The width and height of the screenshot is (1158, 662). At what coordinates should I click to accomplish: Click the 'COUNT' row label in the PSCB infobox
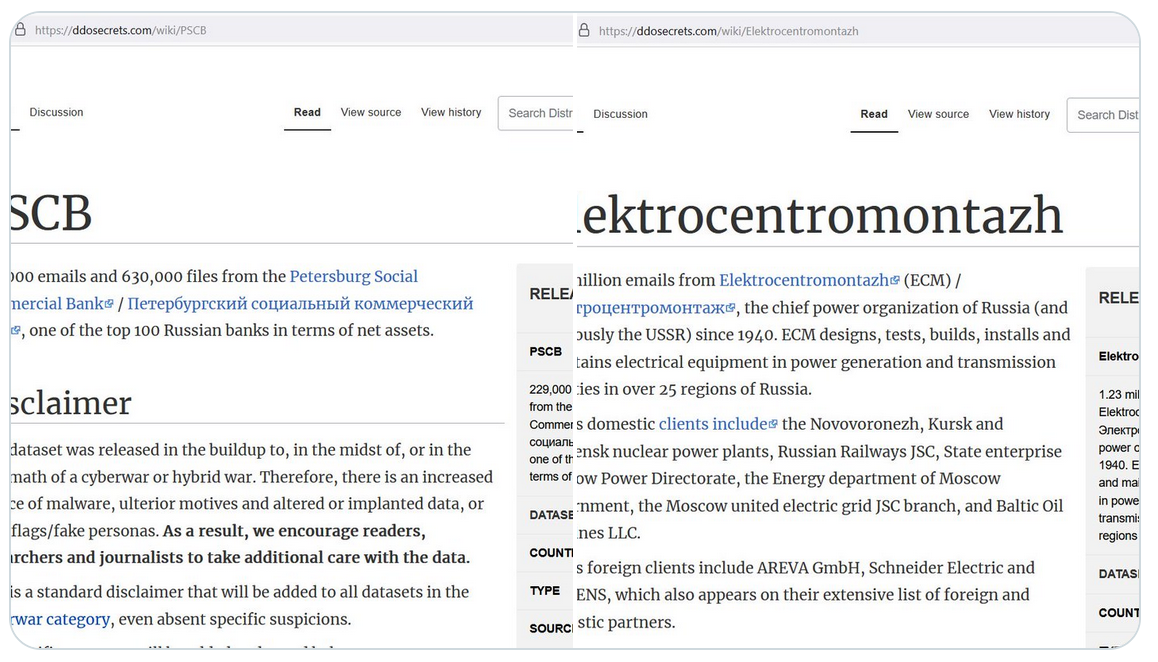coord(551,553)
